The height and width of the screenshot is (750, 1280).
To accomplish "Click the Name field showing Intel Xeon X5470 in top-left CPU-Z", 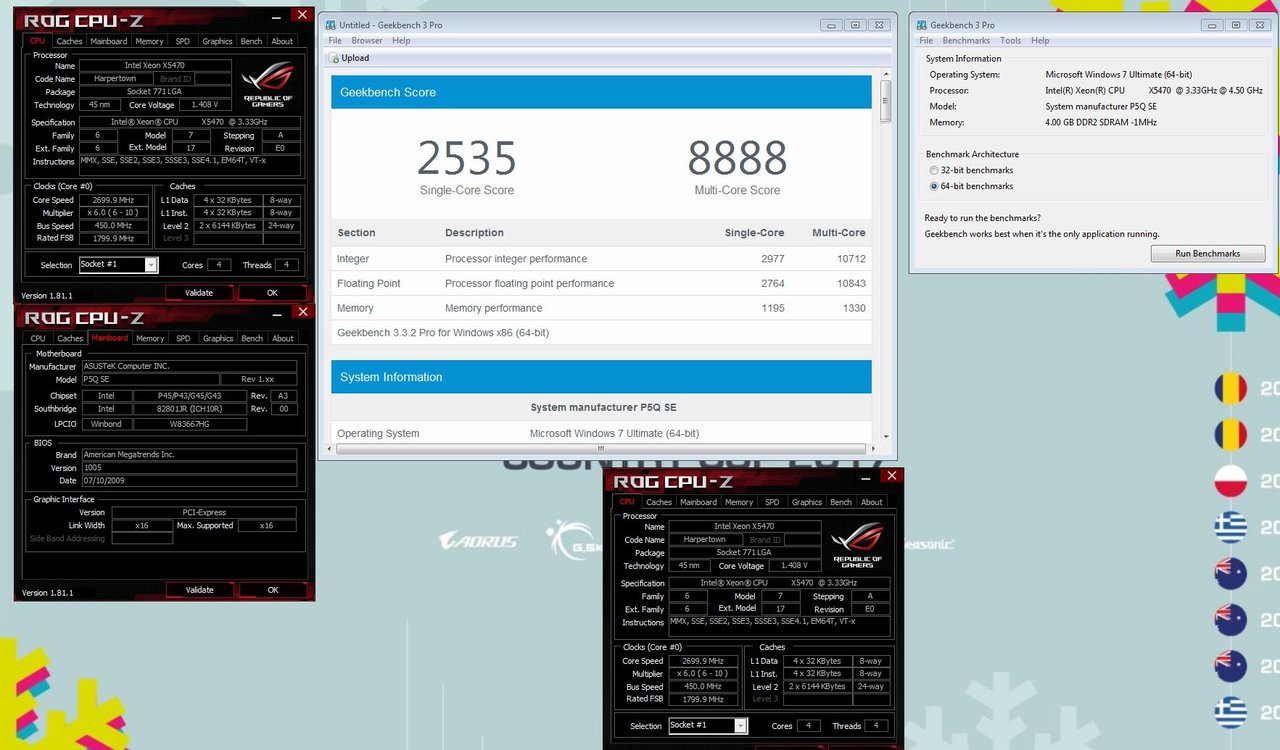I will point(156,65).
